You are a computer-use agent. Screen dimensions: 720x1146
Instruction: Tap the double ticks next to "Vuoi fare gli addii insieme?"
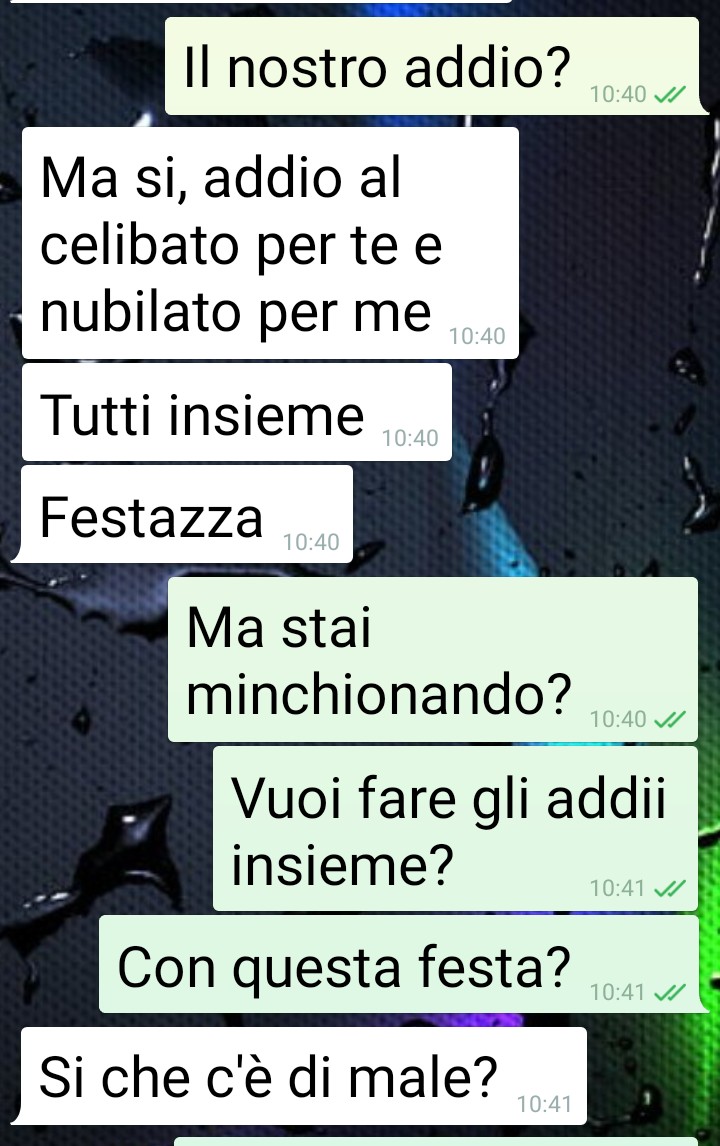669,888
